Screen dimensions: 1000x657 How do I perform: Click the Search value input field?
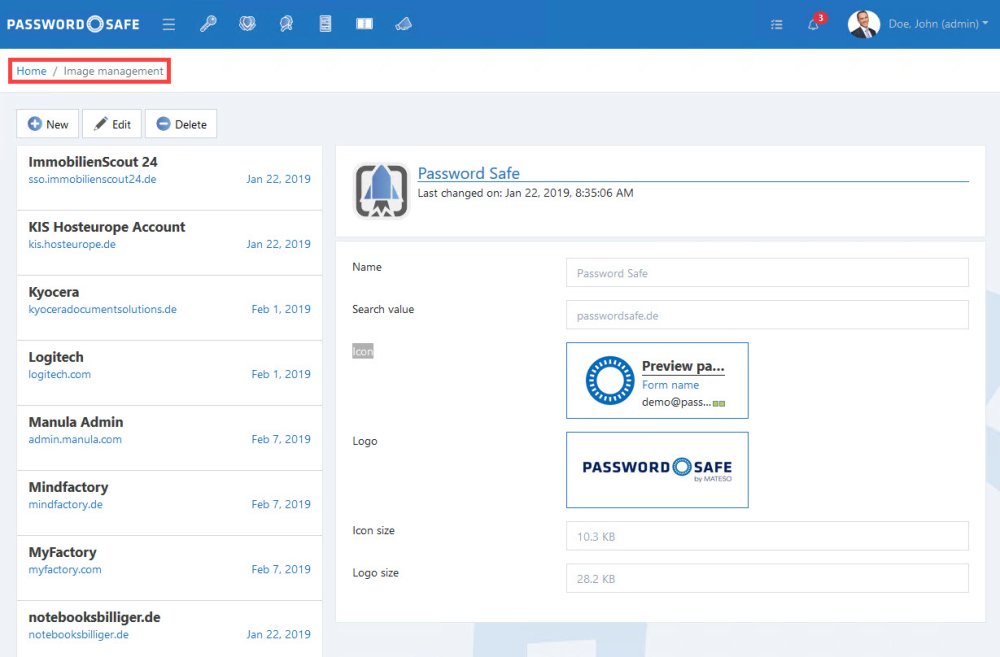pyautogui.click(x=767, y=315)
